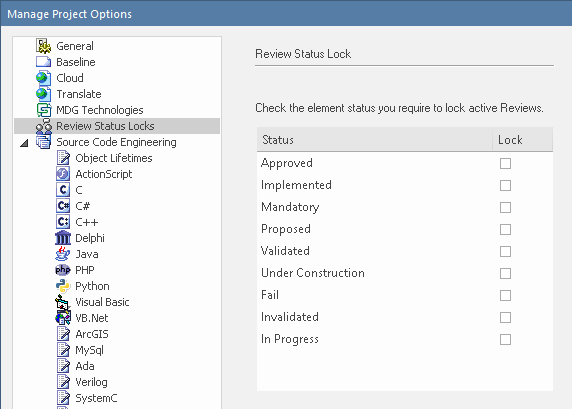Image resolution: width=572 pixels, height=409 pixels.
Task: Open the Cloud globe icon
Action: pos(44,78)
